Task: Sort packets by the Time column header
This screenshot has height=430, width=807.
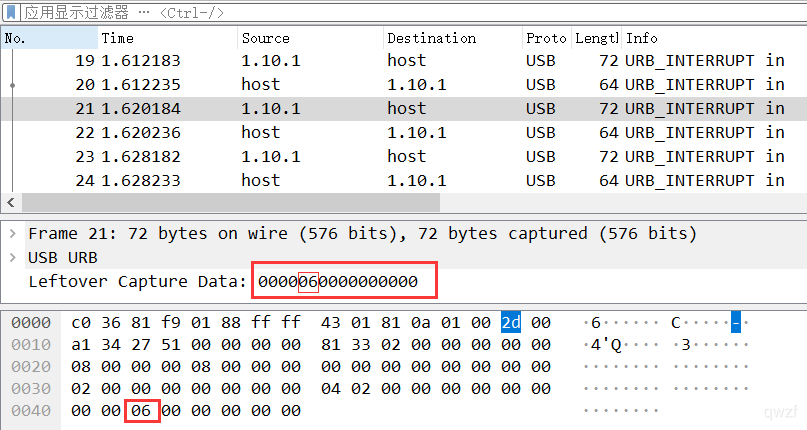Action: pyautogui.click(x=168, y=38)
